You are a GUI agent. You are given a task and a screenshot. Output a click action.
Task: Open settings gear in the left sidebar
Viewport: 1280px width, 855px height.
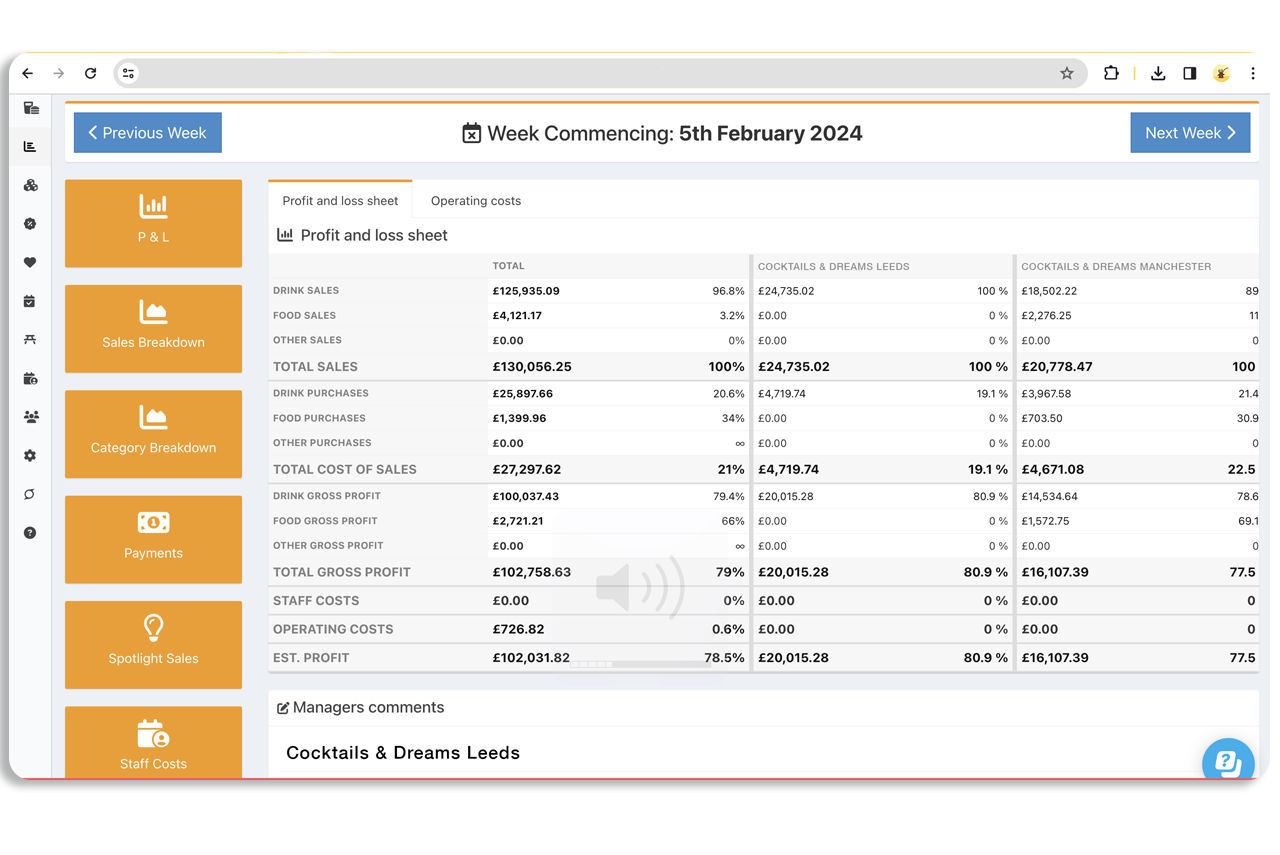[30, 456]
